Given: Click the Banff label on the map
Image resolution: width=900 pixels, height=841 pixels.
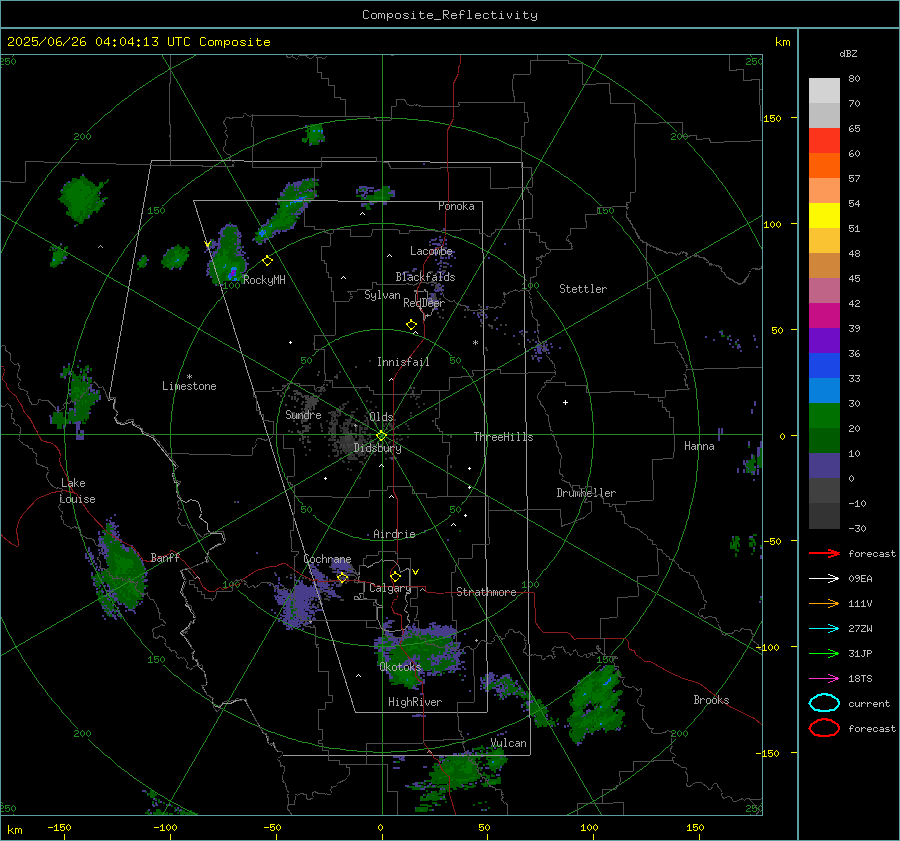Looking at the screenshot, I should (x=165, y=557).
